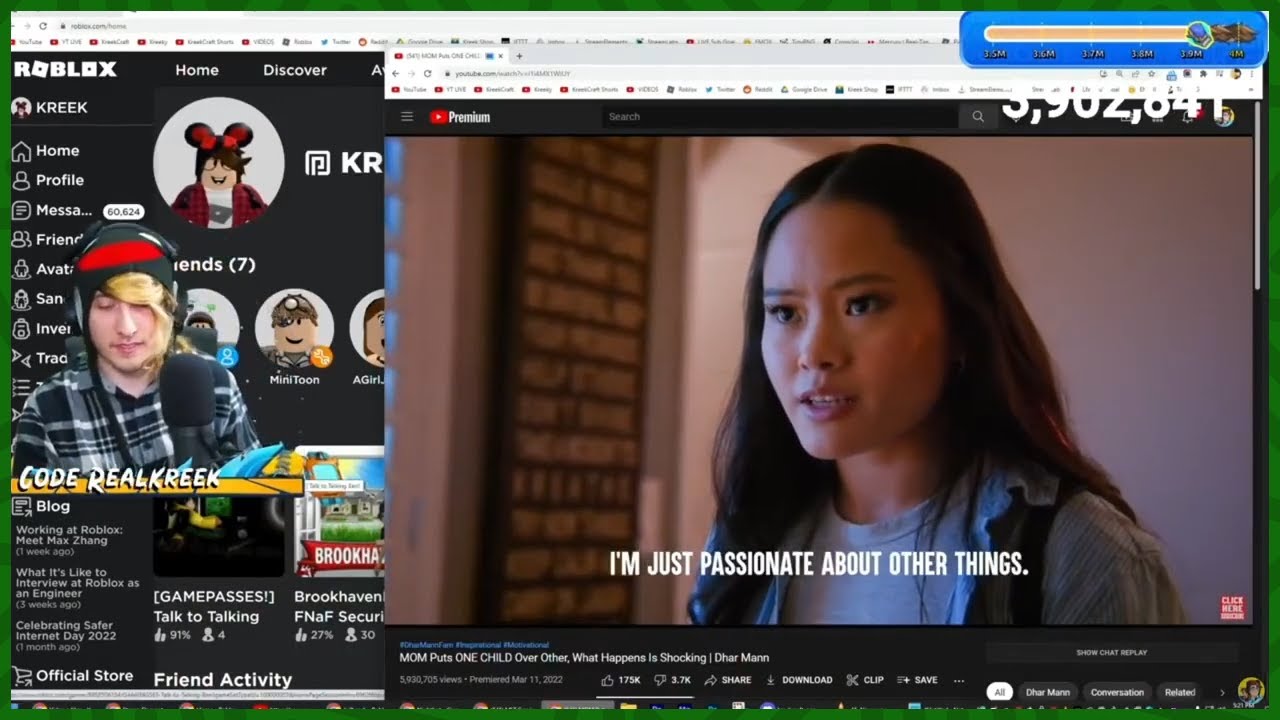Click the #DharMannFam hashtag link
This screenshot has width=1280, height=720.
tap(425, 645)
